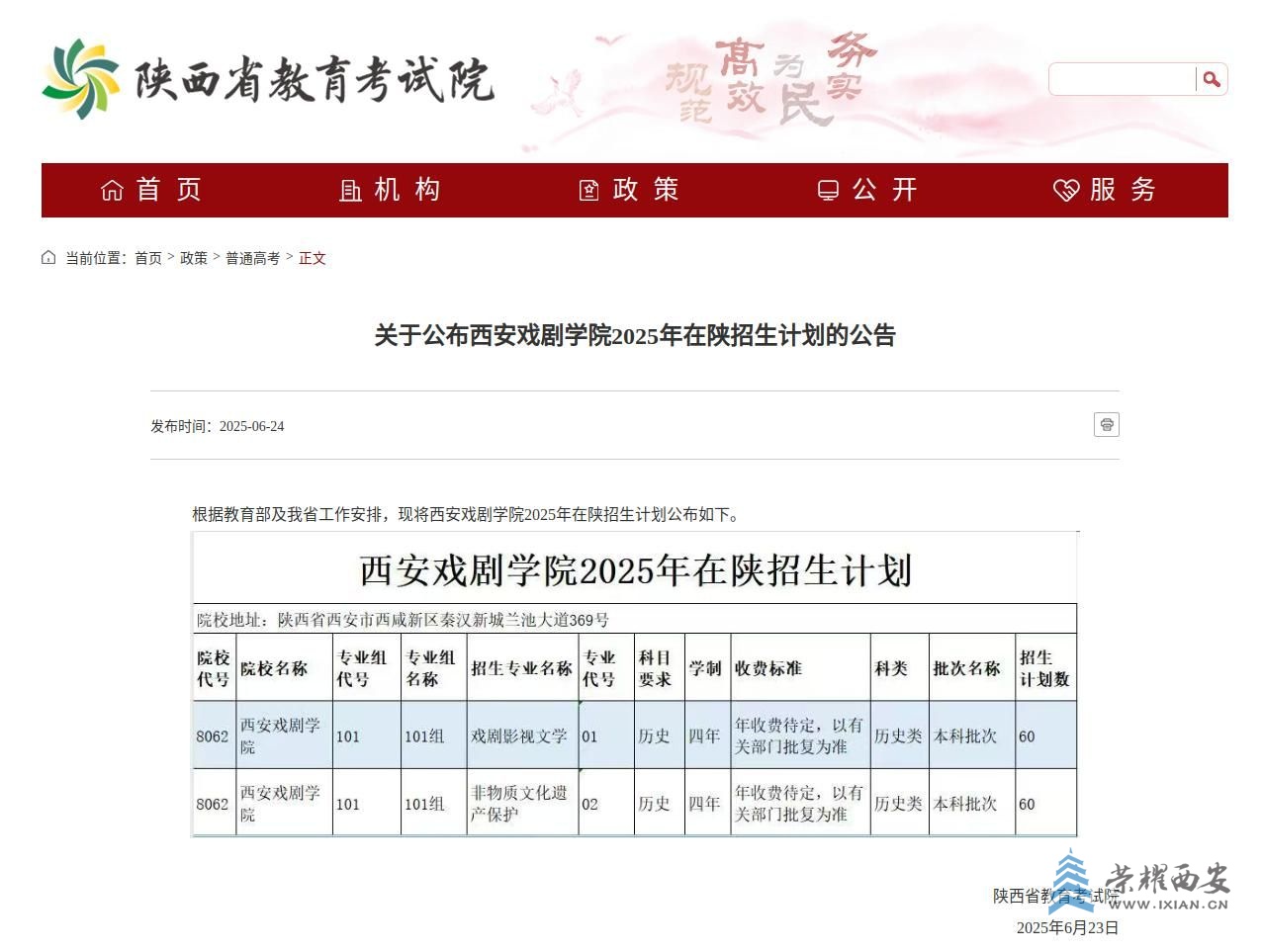Click the Shaanxi exam authority logo

click(267, 79)
